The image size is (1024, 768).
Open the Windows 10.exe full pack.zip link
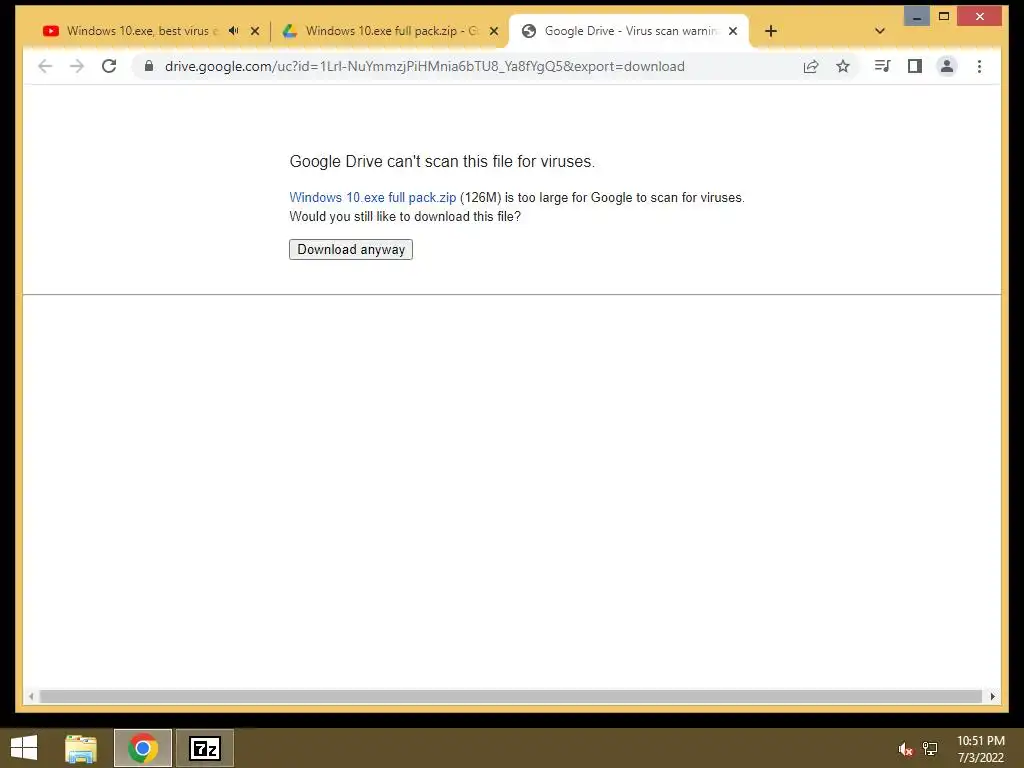tap(372, 197)
